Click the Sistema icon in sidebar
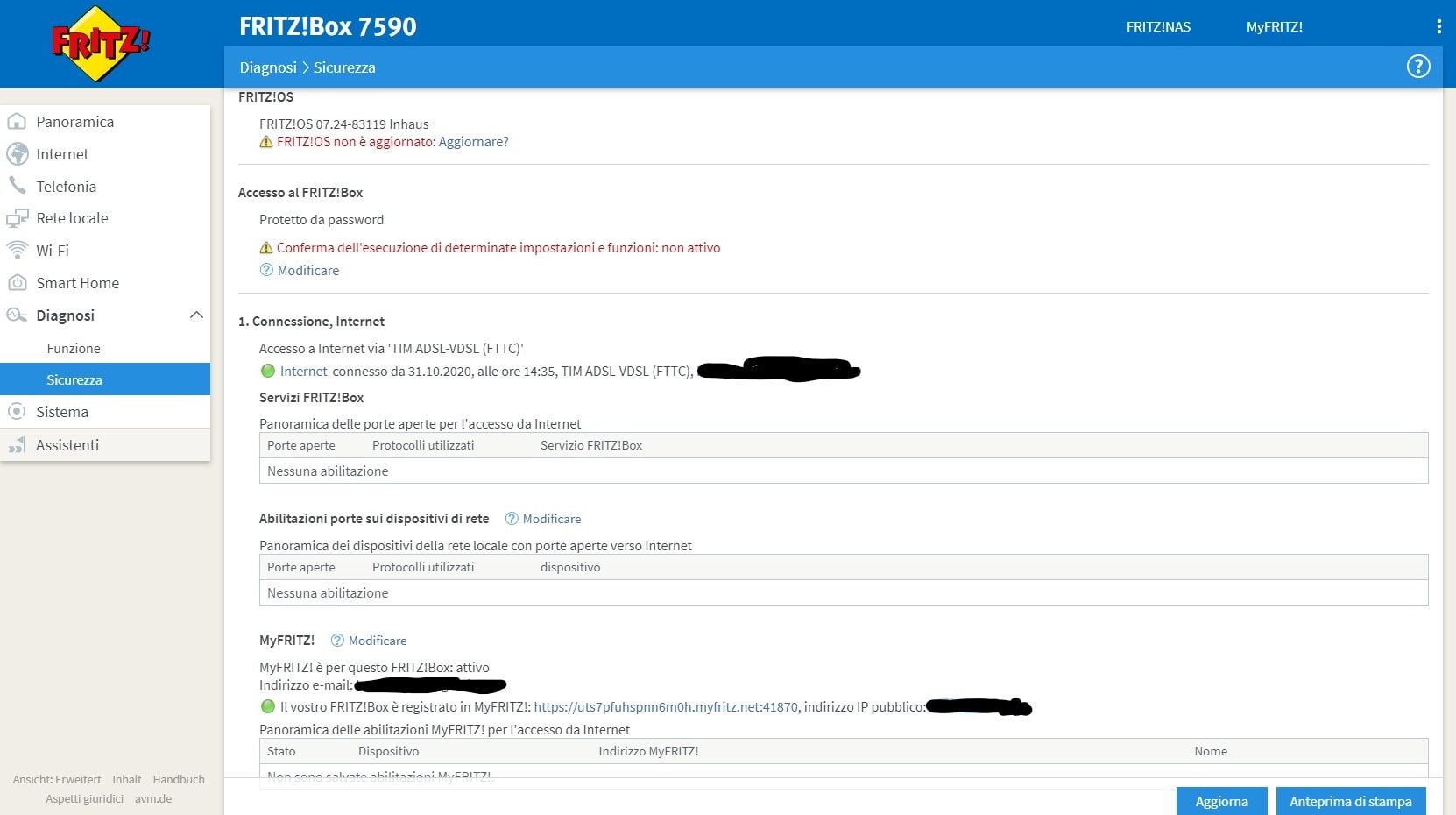Screen dimensions: 1456x815 17,412
